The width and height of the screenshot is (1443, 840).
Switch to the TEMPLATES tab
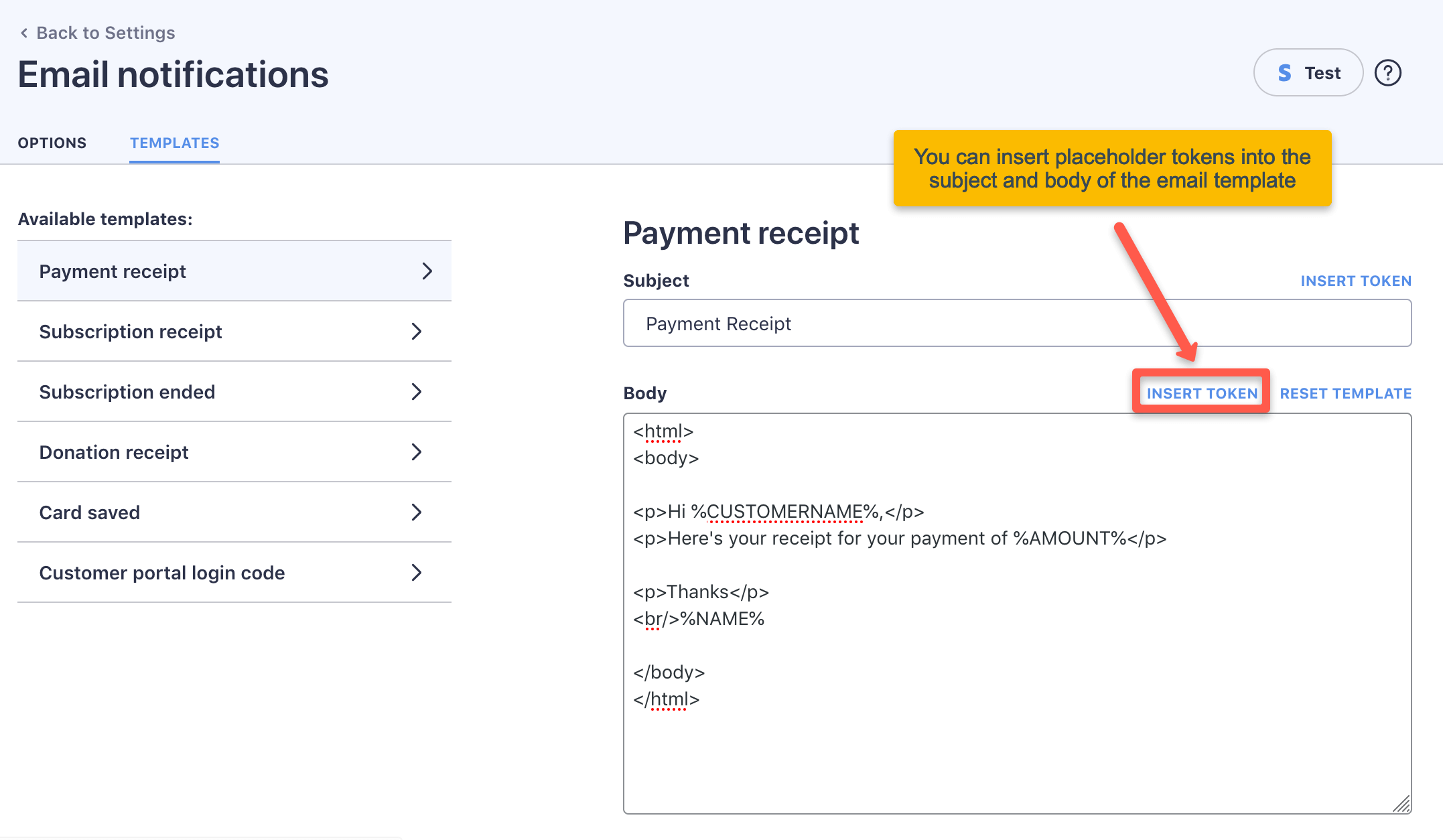pyautogui.click(x=174, y=143)
